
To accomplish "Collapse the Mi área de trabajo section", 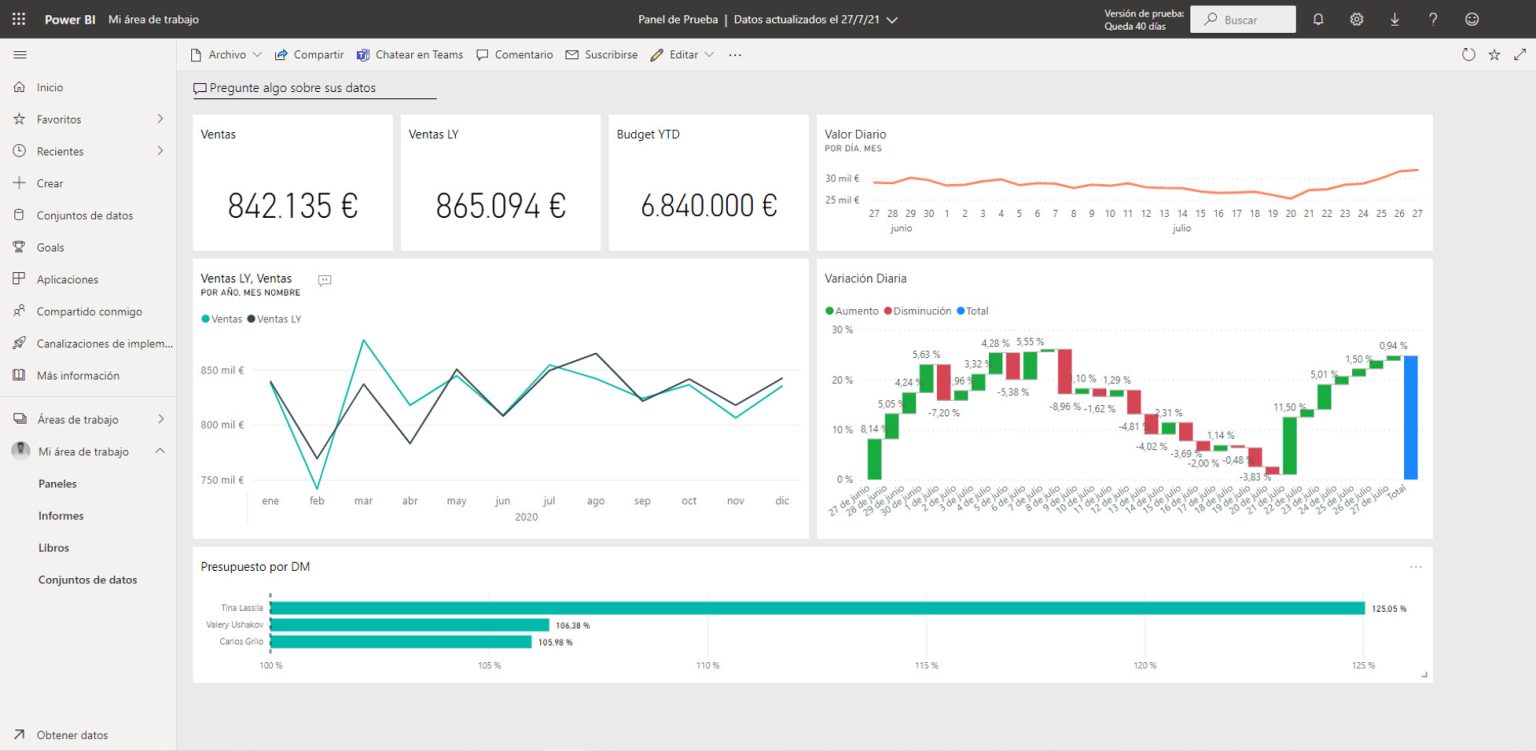I will 160,451.
